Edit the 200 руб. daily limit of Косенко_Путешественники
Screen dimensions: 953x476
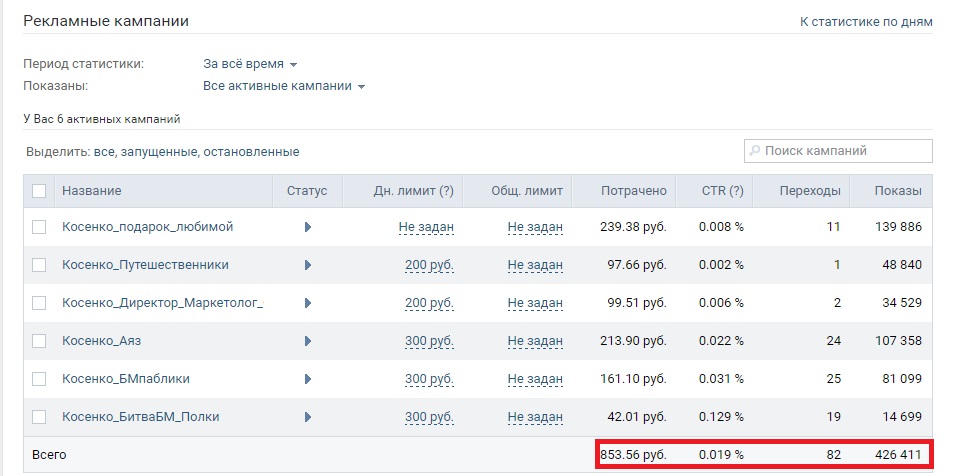pyautogui.click(x=429, y=265)
